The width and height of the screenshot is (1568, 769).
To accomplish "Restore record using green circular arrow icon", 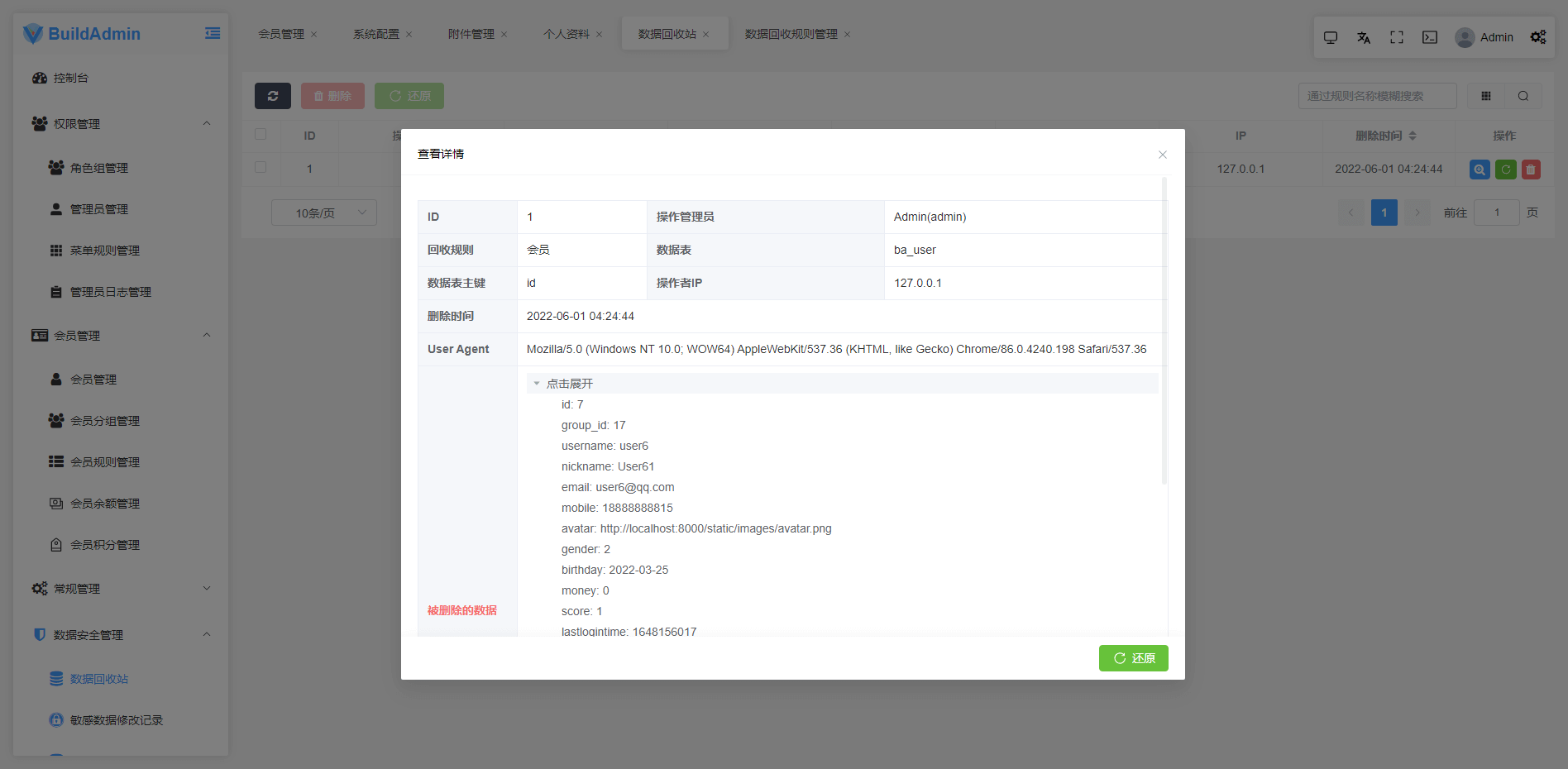I will [1505, 169].
